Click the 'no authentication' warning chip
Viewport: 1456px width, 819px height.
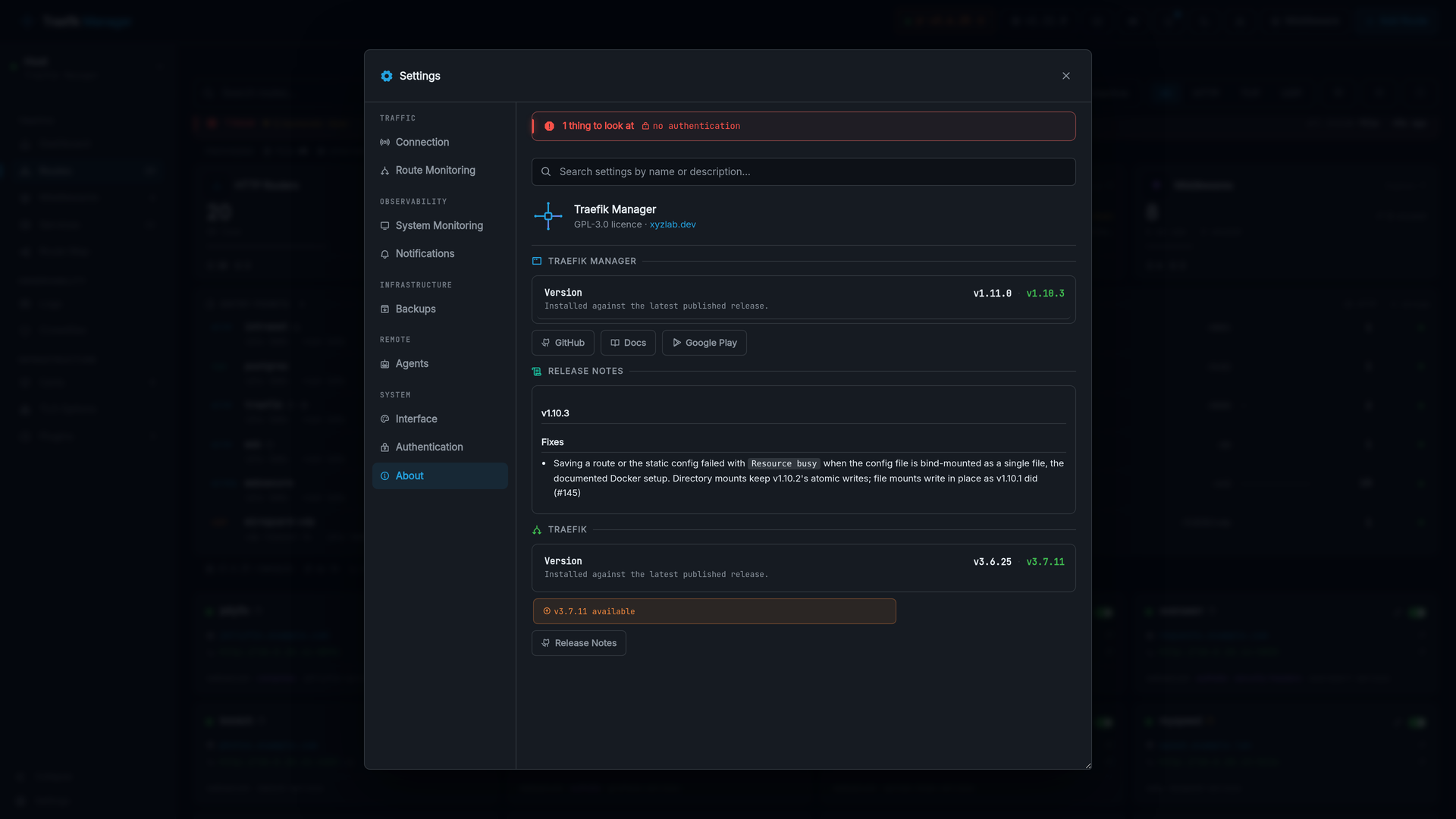pos(691,126)
